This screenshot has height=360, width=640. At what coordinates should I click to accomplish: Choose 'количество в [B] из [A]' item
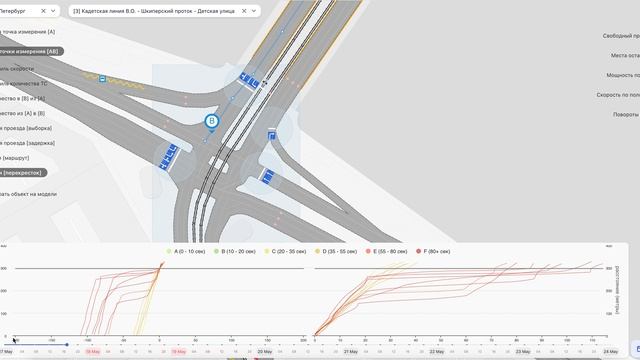22,98
